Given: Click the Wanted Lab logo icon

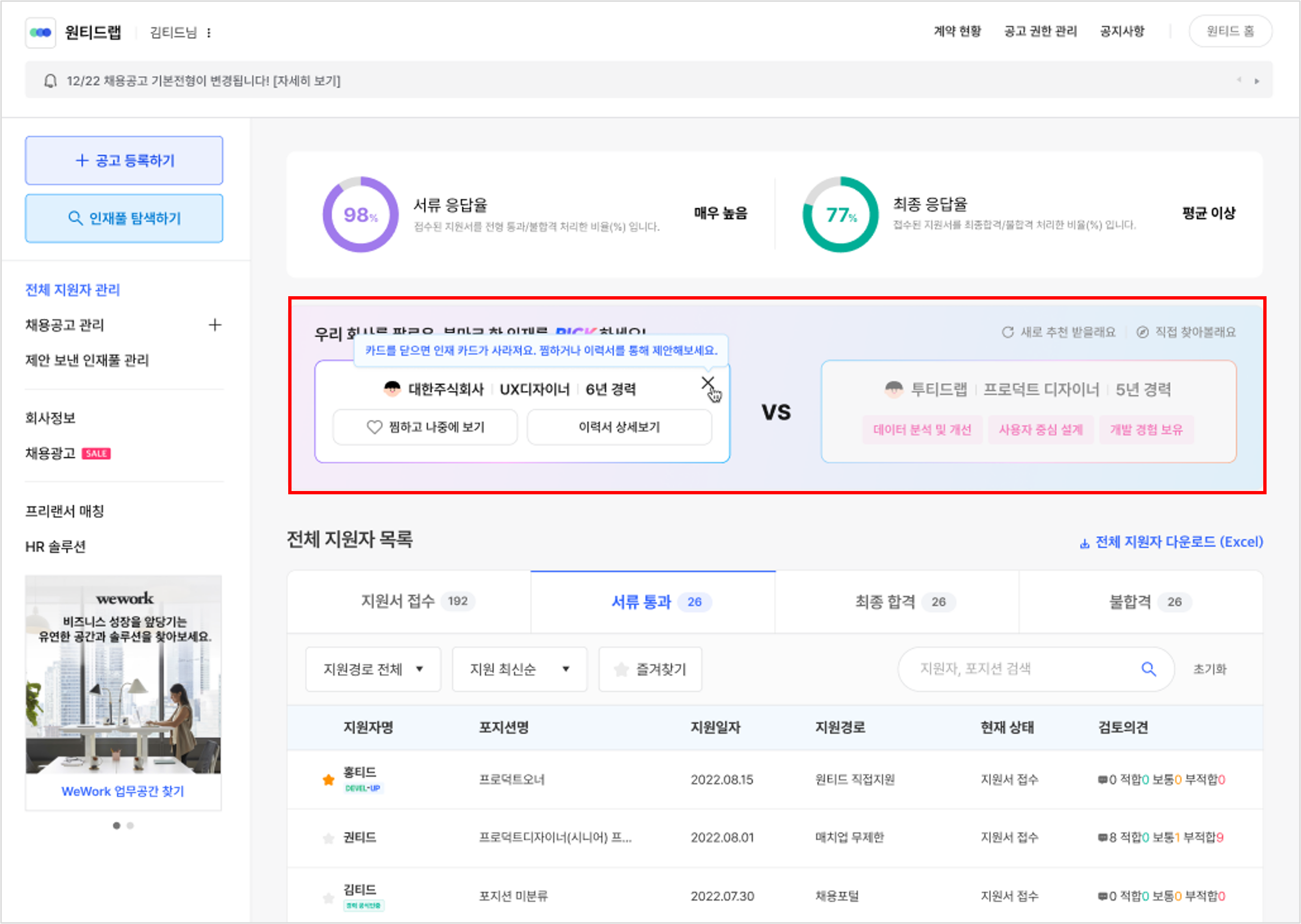Looking at the screenshot, I should pyautogui.click(x=41, y=33).
